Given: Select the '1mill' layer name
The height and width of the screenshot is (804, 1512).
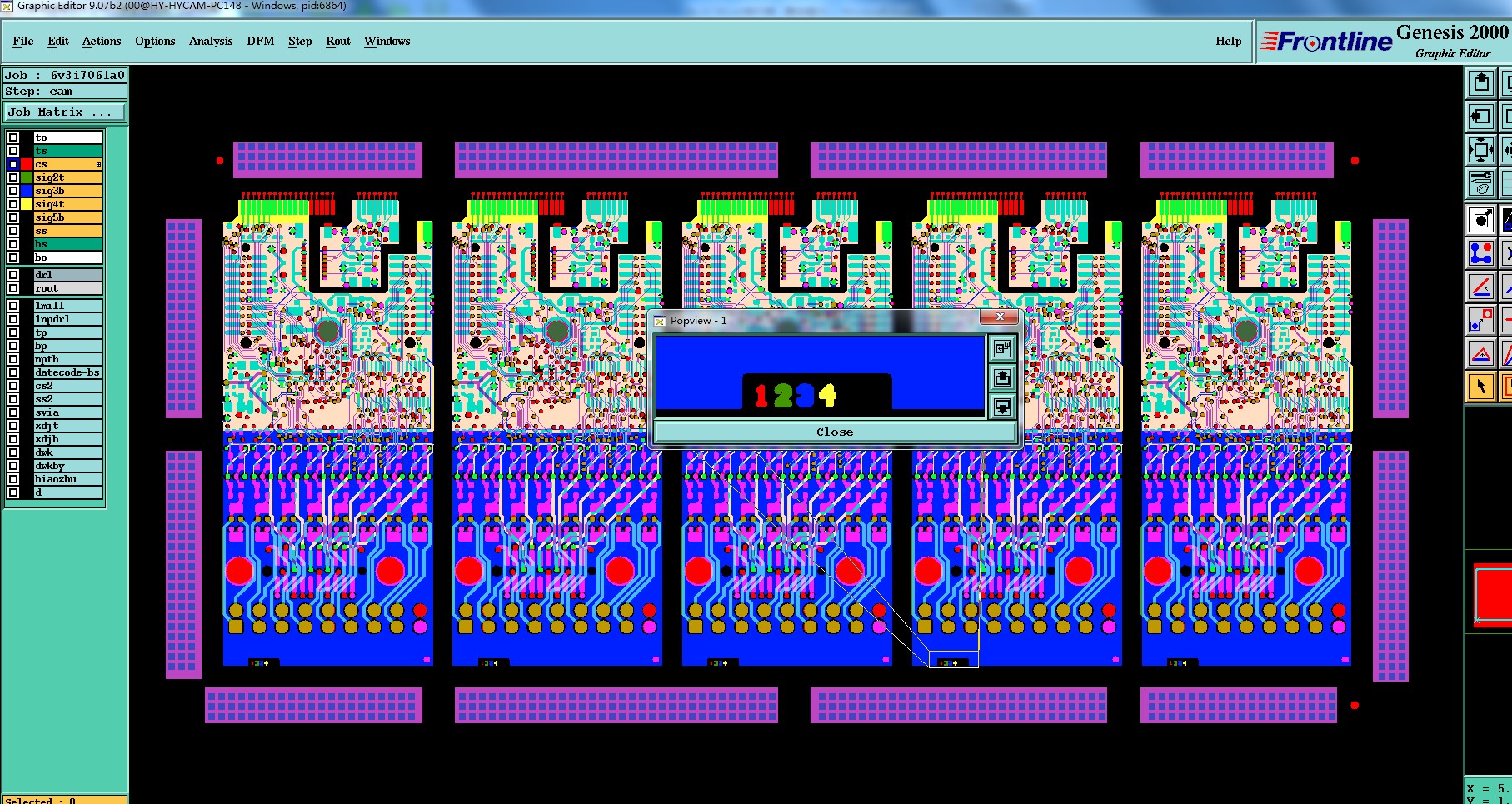Looking at the screenshot, I should click(x=67, y=306).
